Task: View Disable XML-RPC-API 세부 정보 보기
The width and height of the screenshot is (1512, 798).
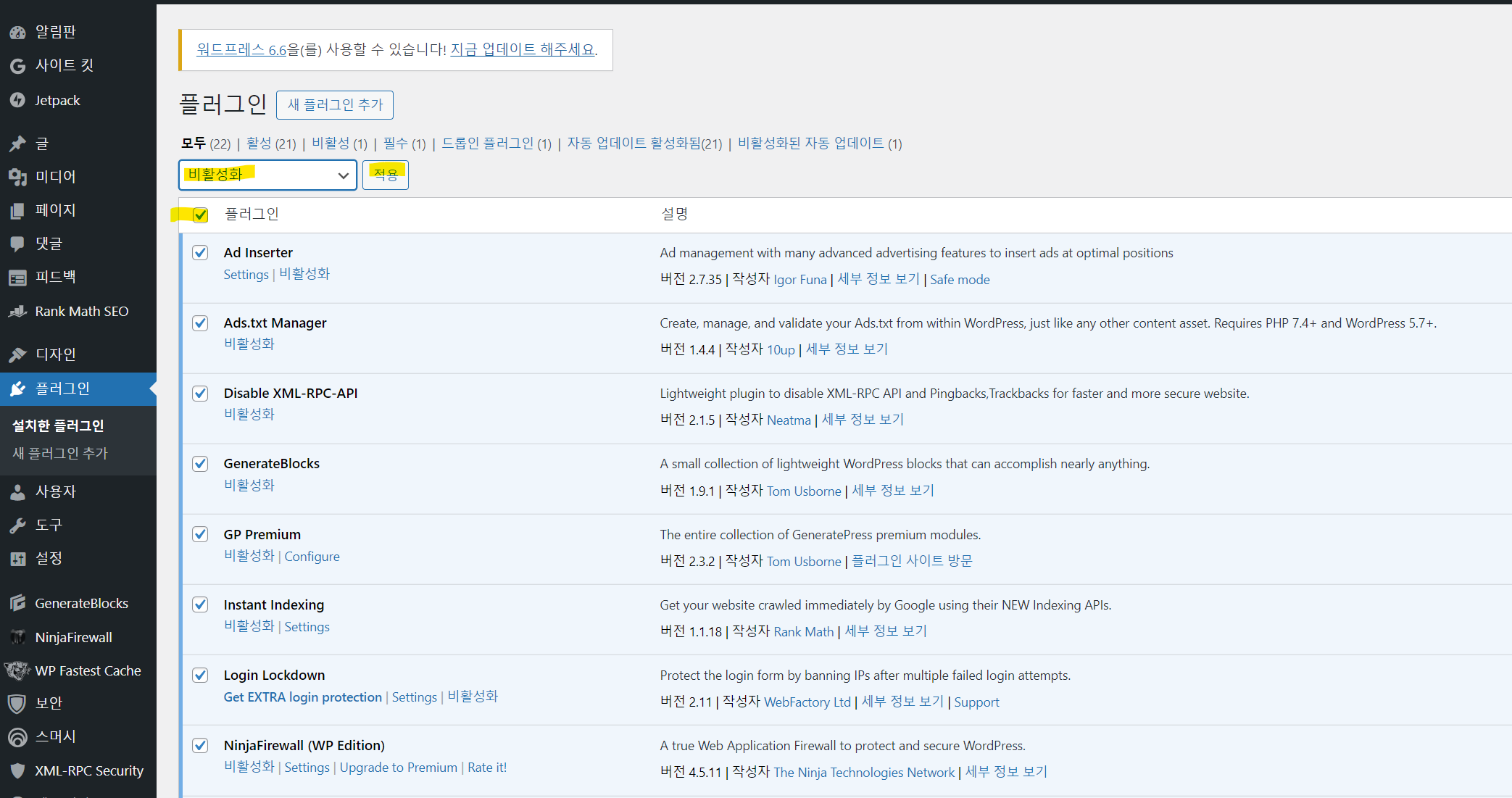Action: pyautogui.click(x=863, y=420)
